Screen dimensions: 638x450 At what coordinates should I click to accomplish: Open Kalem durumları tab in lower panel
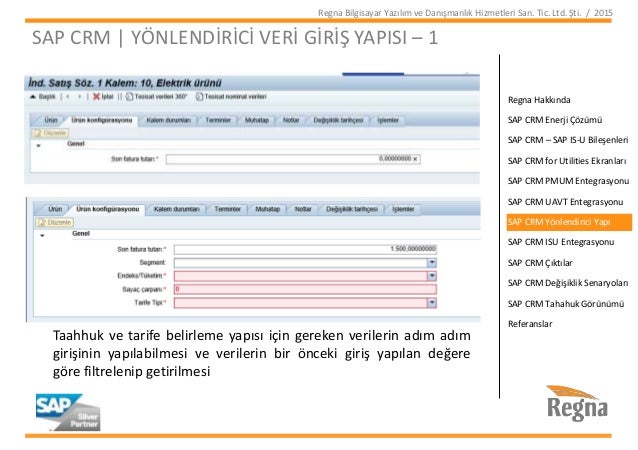pyautogui.click(x=177, y=209)
